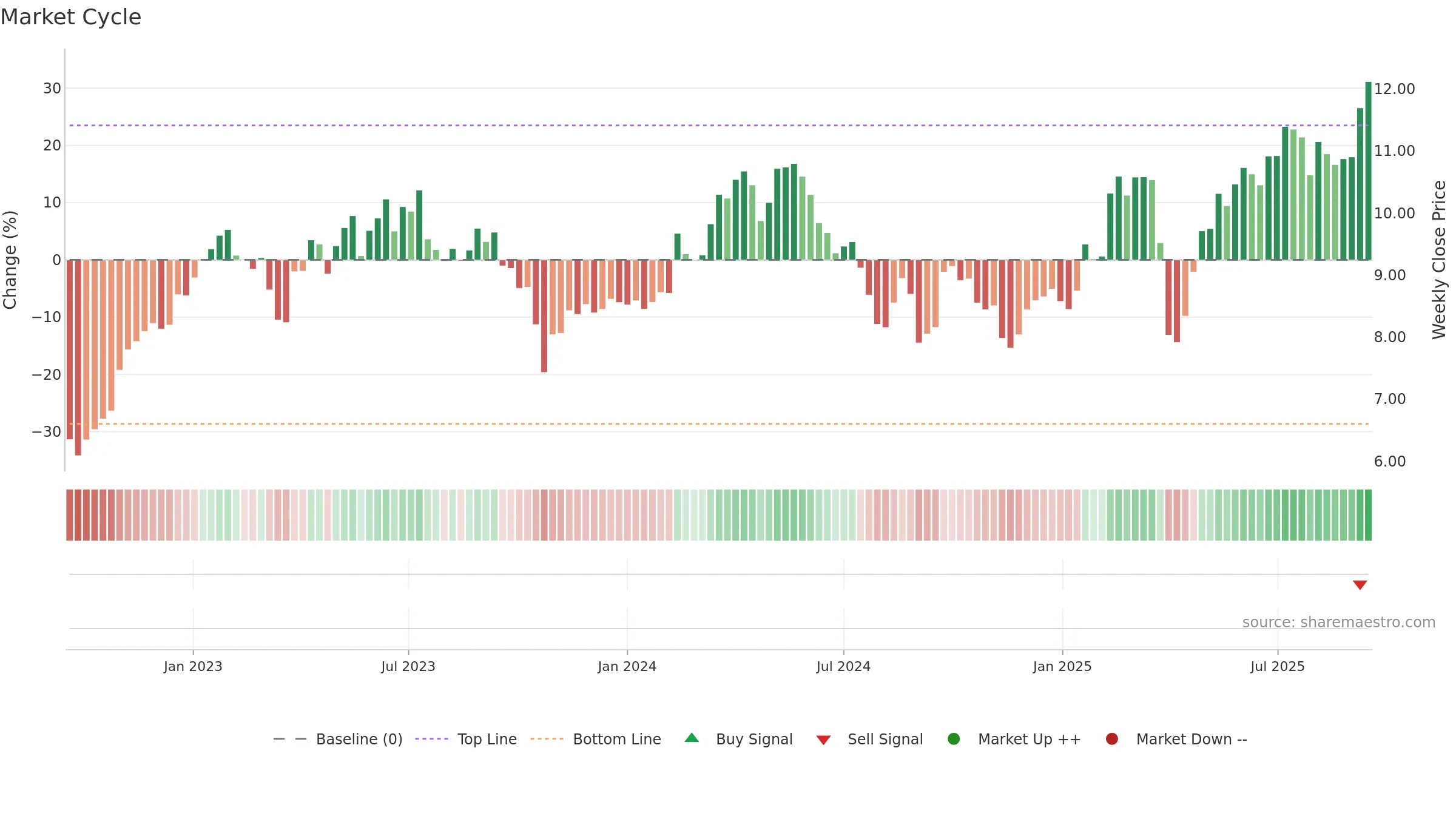This screenshot has width=1456, height=819.
Task: Click the deepest red bar at chart start
Action: (78, 357)
